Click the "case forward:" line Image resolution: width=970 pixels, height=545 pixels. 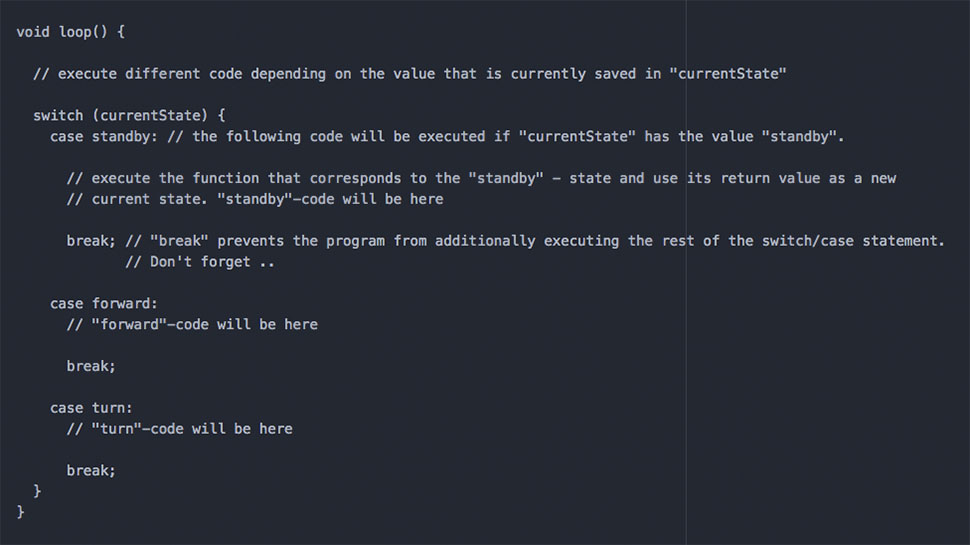pyautogui.click(x=104, y=303)
